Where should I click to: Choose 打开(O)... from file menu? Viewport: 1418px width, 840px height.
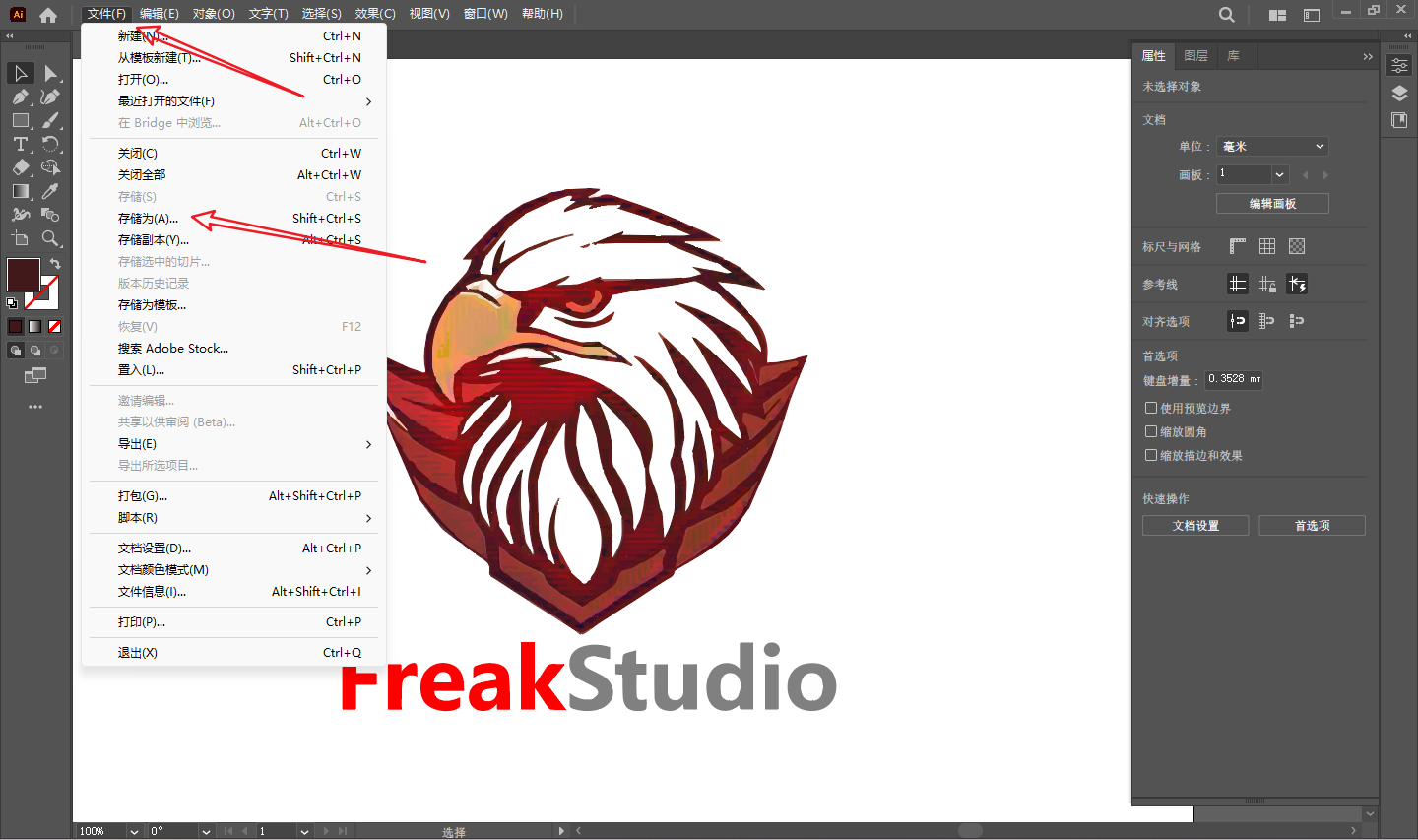tap(233, 80)
